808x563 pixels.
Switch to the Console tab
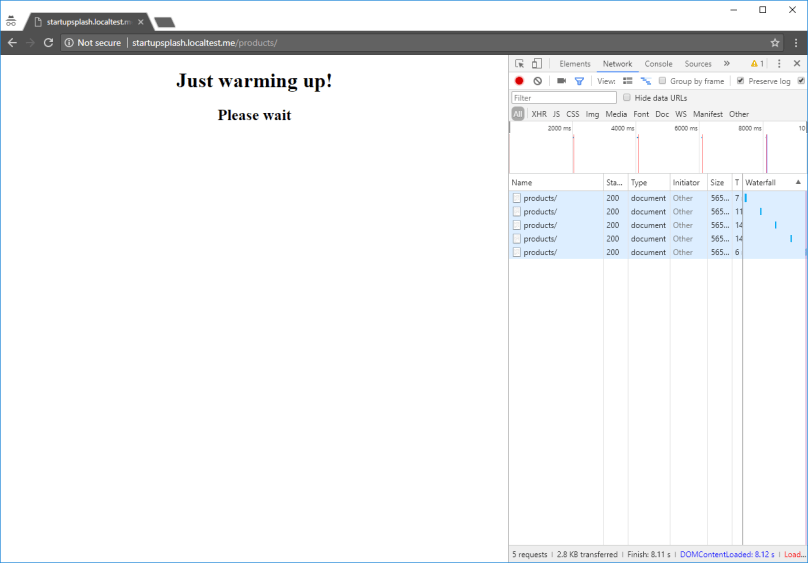click(658, 64)
